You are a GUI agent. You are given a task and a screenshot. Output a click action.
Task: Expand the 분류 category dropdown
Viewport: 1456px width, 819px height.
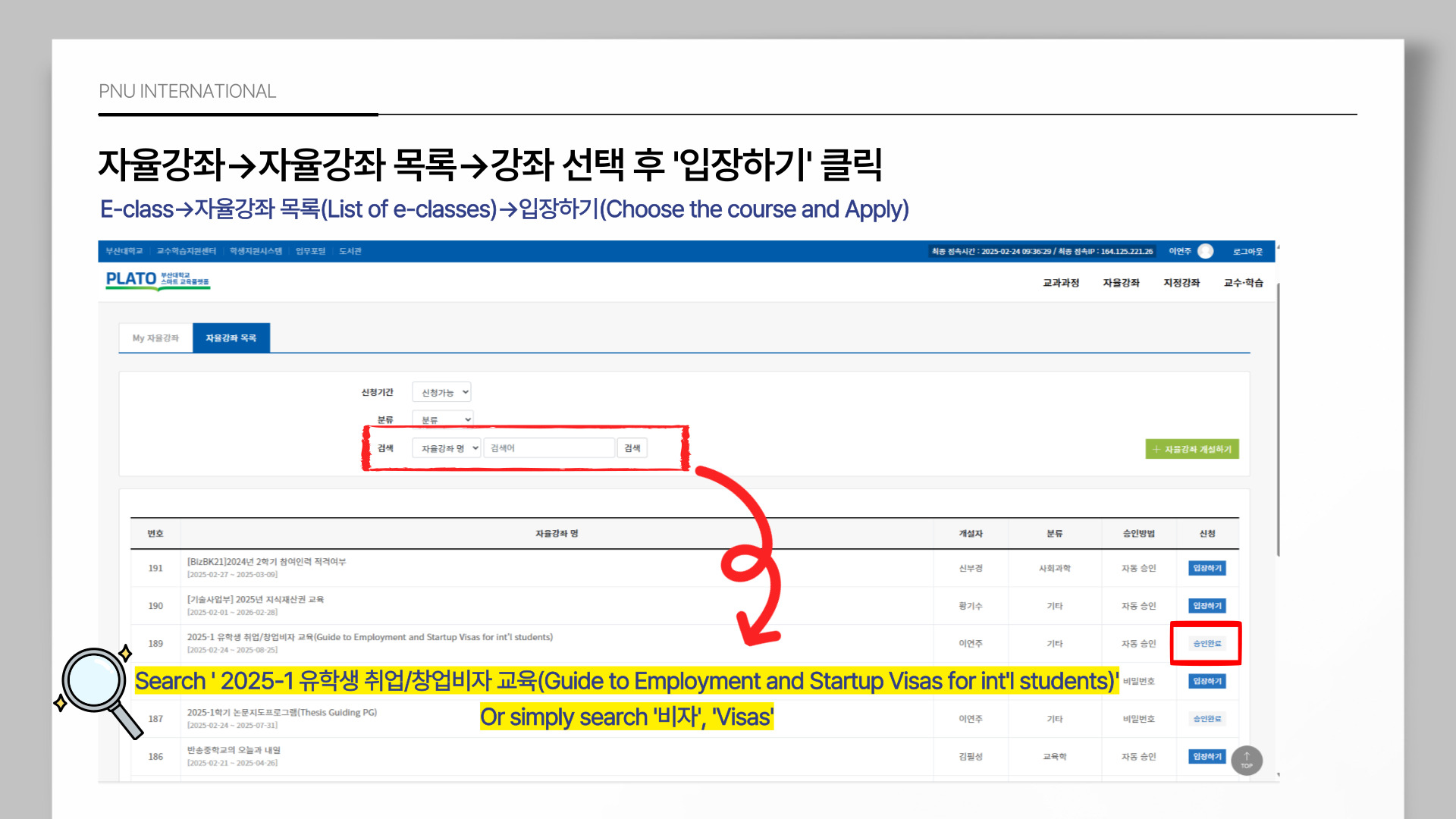click(444, 419)
